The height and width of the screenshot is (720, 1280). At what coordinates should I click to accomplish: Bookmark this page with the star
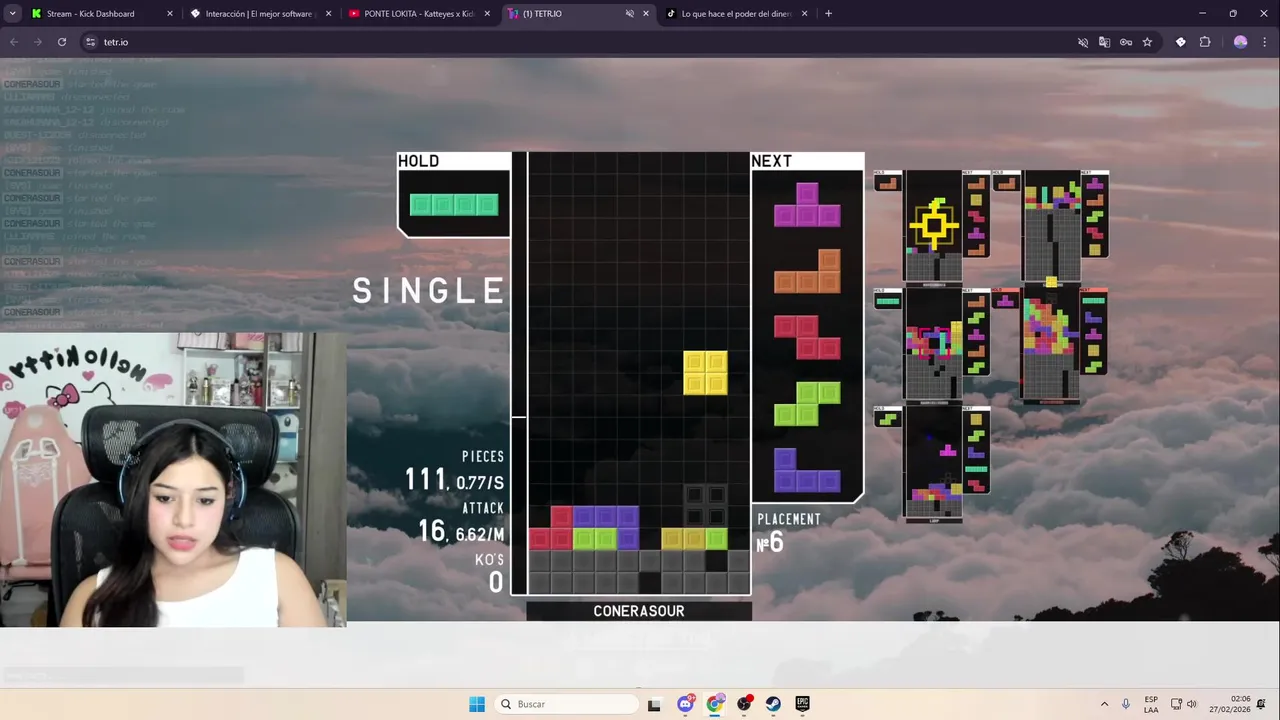[x=1147, y=42]
